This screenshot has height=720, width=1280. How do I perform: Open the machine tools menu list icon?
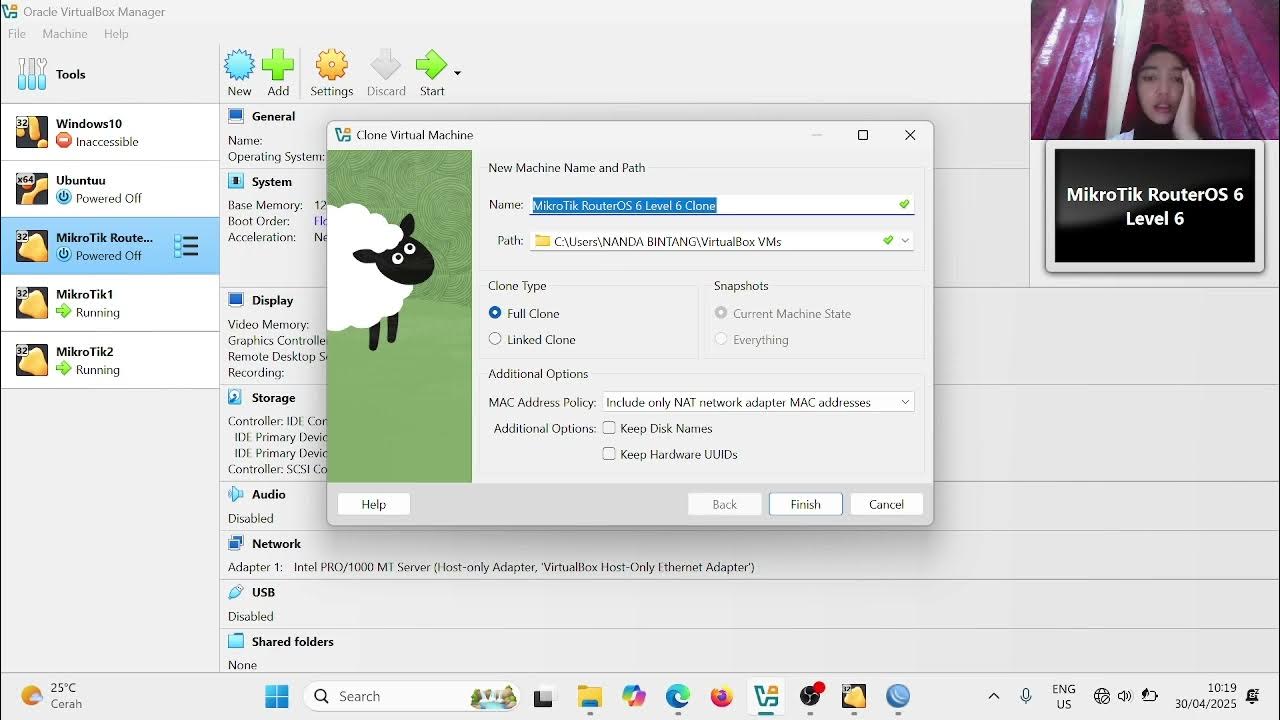[x=186, y=246]
